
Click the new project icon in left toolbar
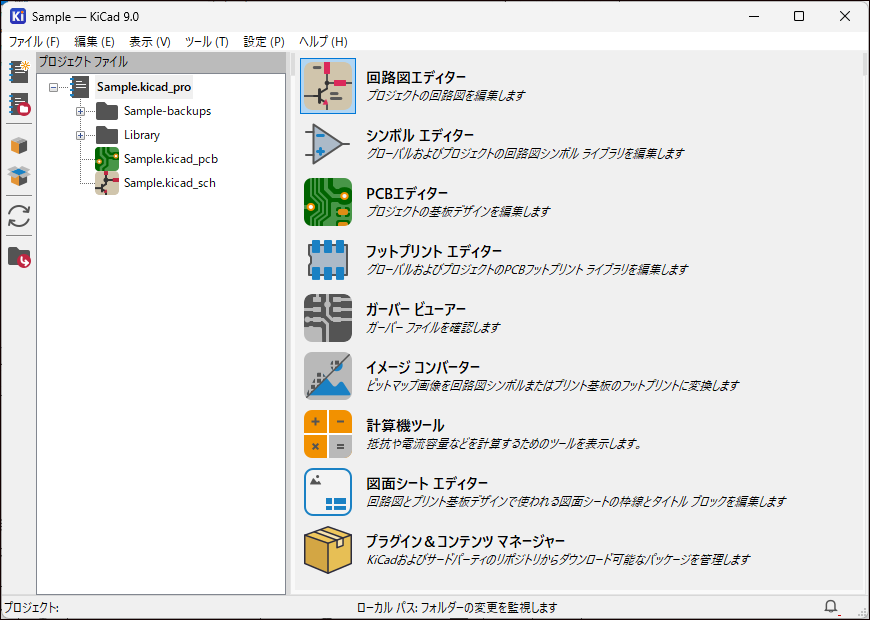pyautogui.click(x=18, y=71)
